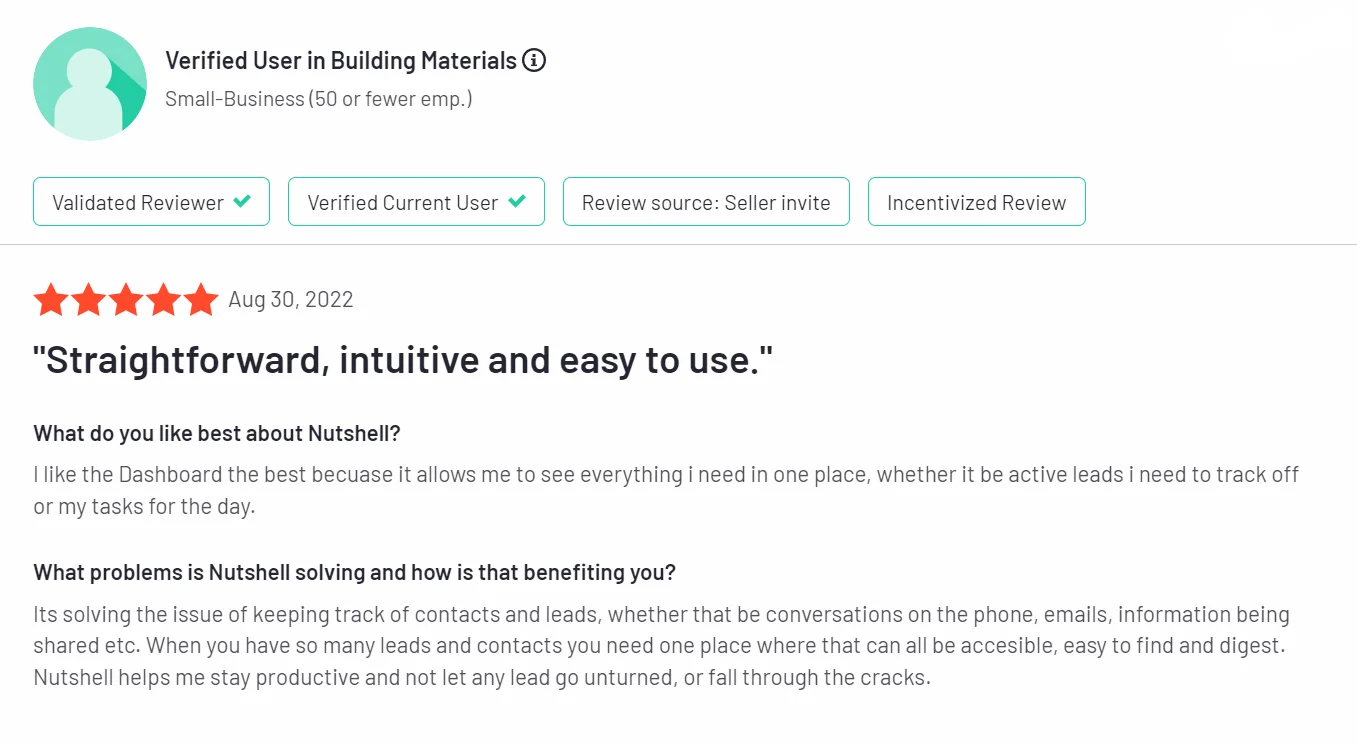Click the Verified User in Building Materials name
Image resolution: width=1357 pixels, height=744 pixels.
[341, 61]
